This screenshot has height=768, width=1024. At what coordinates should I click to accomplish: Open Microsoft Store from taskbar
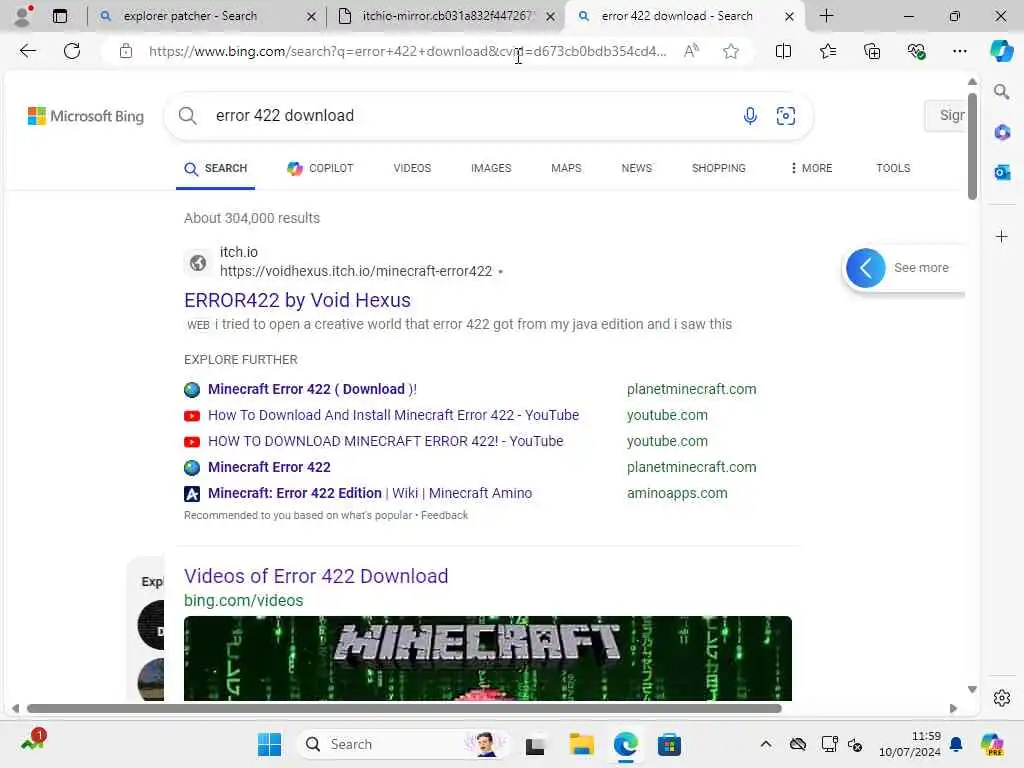click(669, 744)
